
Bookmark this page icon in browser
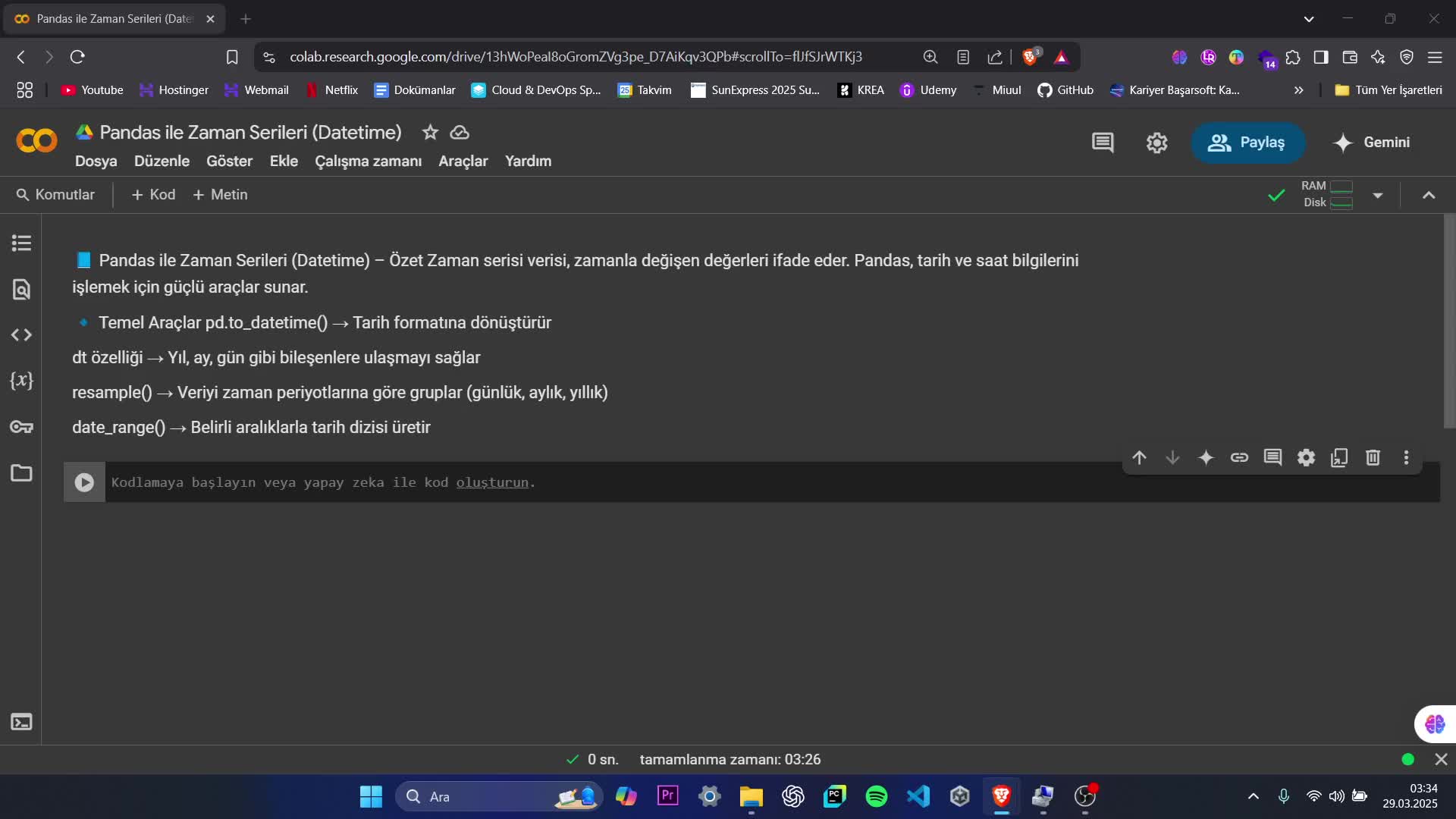[x=232, y=57]
